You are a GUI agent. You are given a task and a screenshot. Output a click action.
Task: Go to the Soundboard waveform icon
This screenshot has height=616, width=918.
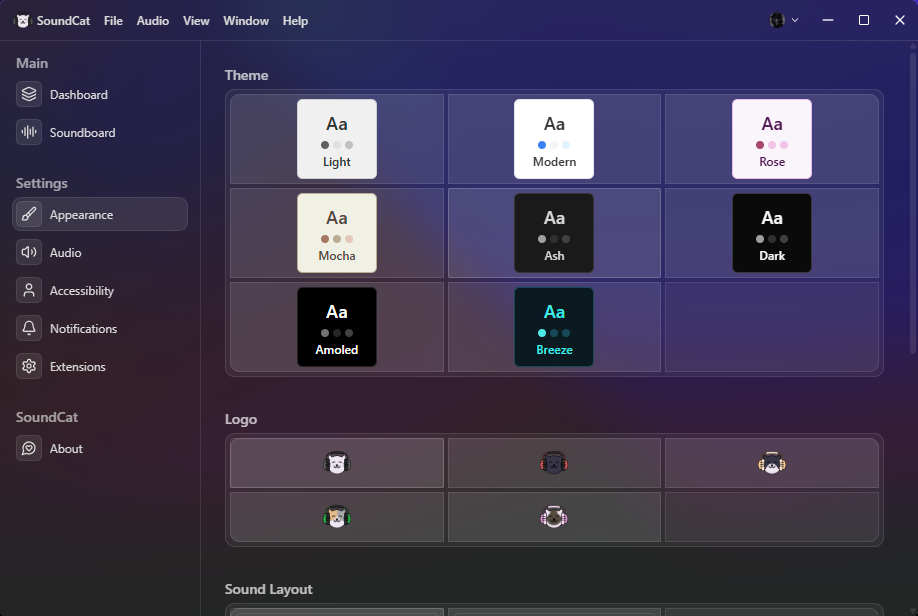pos(29,132)
